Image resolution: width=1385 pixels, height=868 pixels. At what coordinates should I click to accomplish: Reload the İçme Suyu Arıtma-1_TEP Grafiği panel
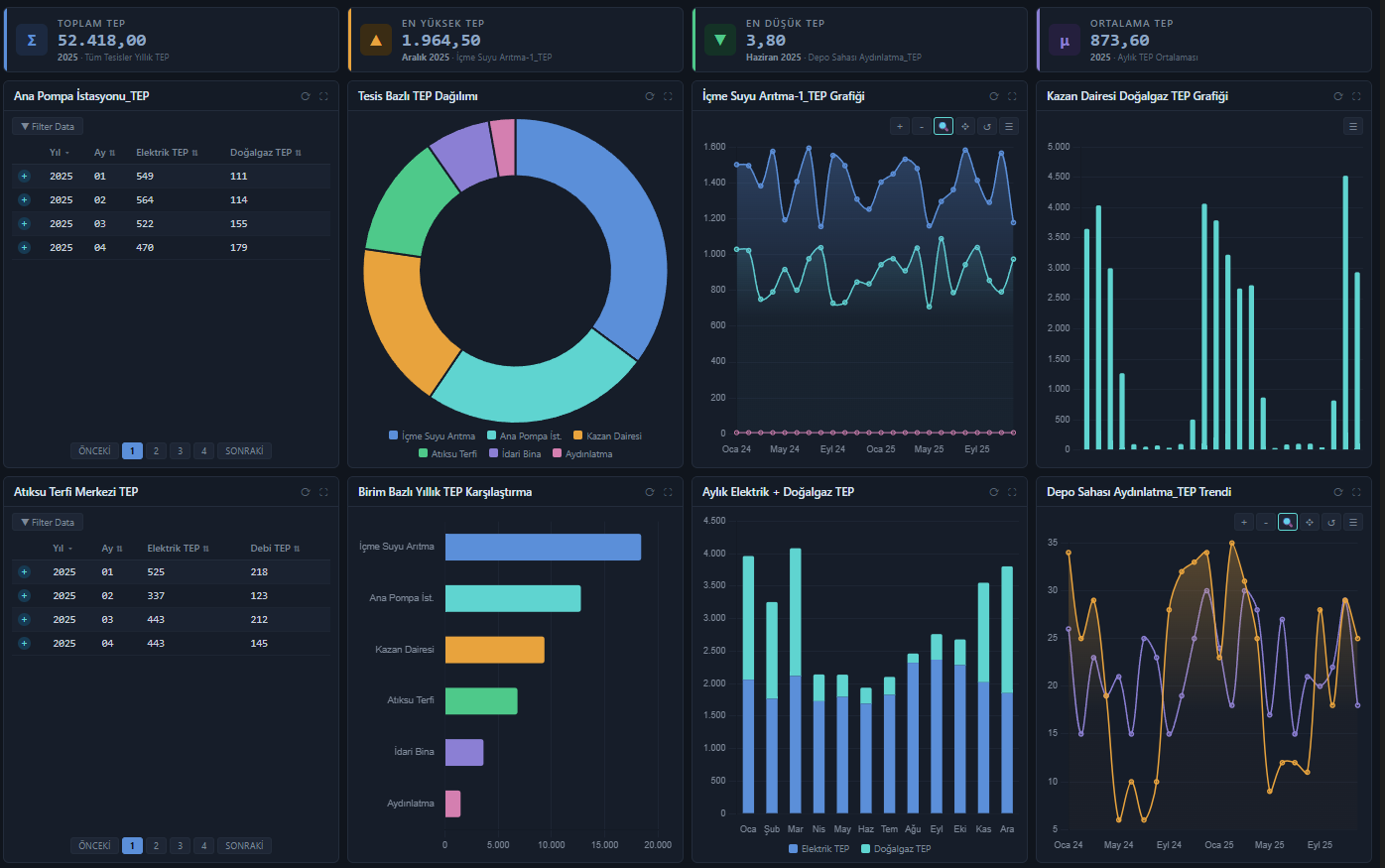click(994, 96)
